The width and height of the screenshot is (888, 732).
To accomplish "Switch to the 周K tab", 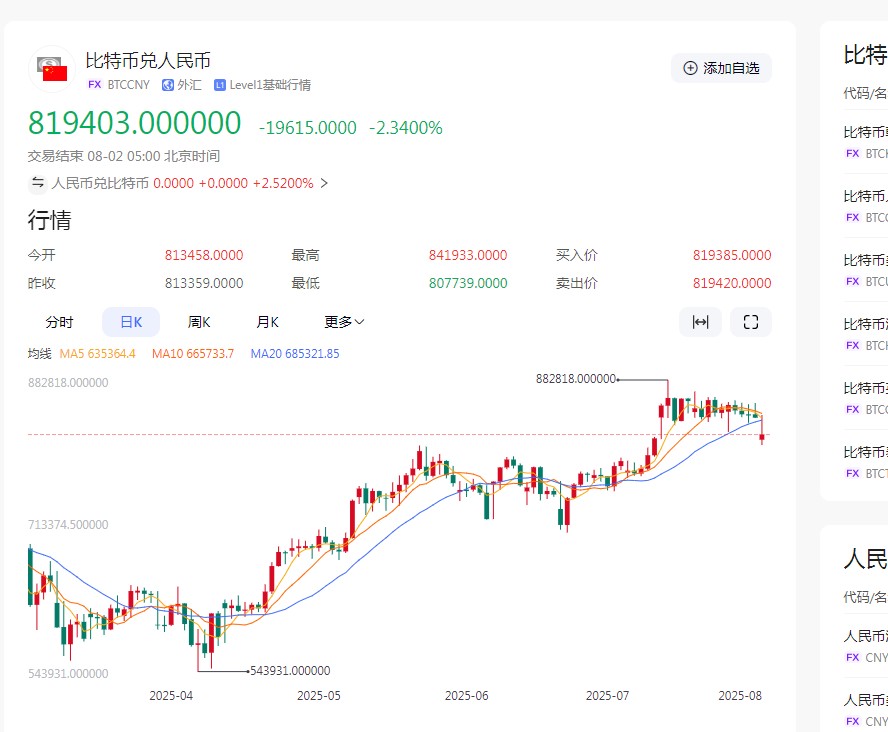I will (x=199, y=321).
